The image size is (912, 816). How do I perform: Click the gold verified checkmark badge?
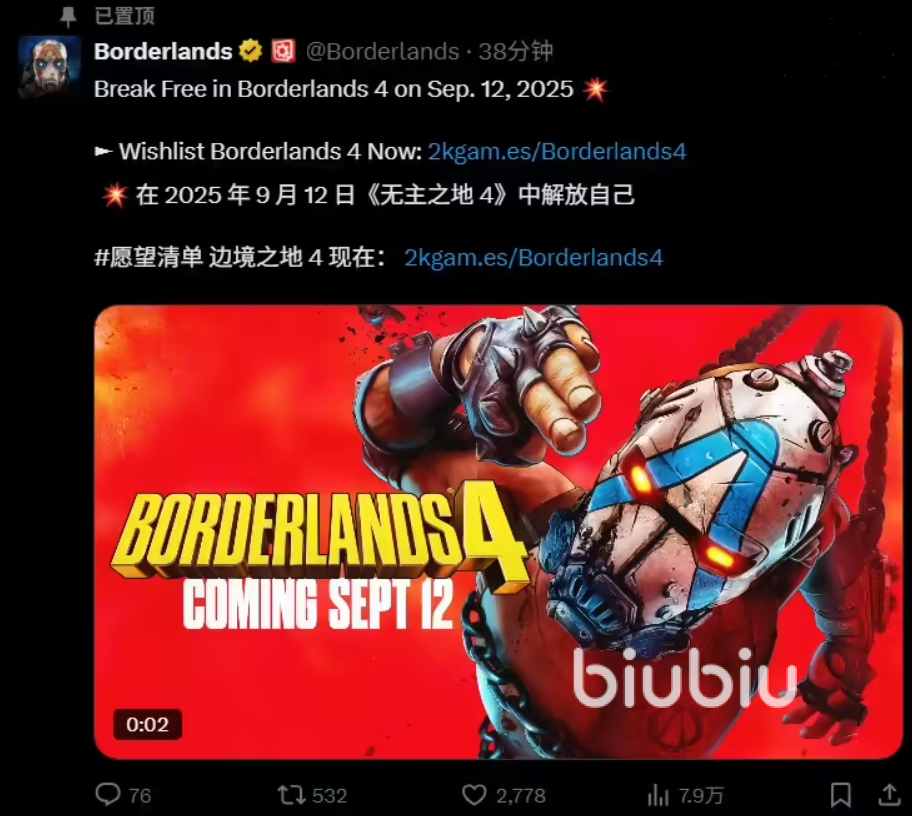point(251,51)
